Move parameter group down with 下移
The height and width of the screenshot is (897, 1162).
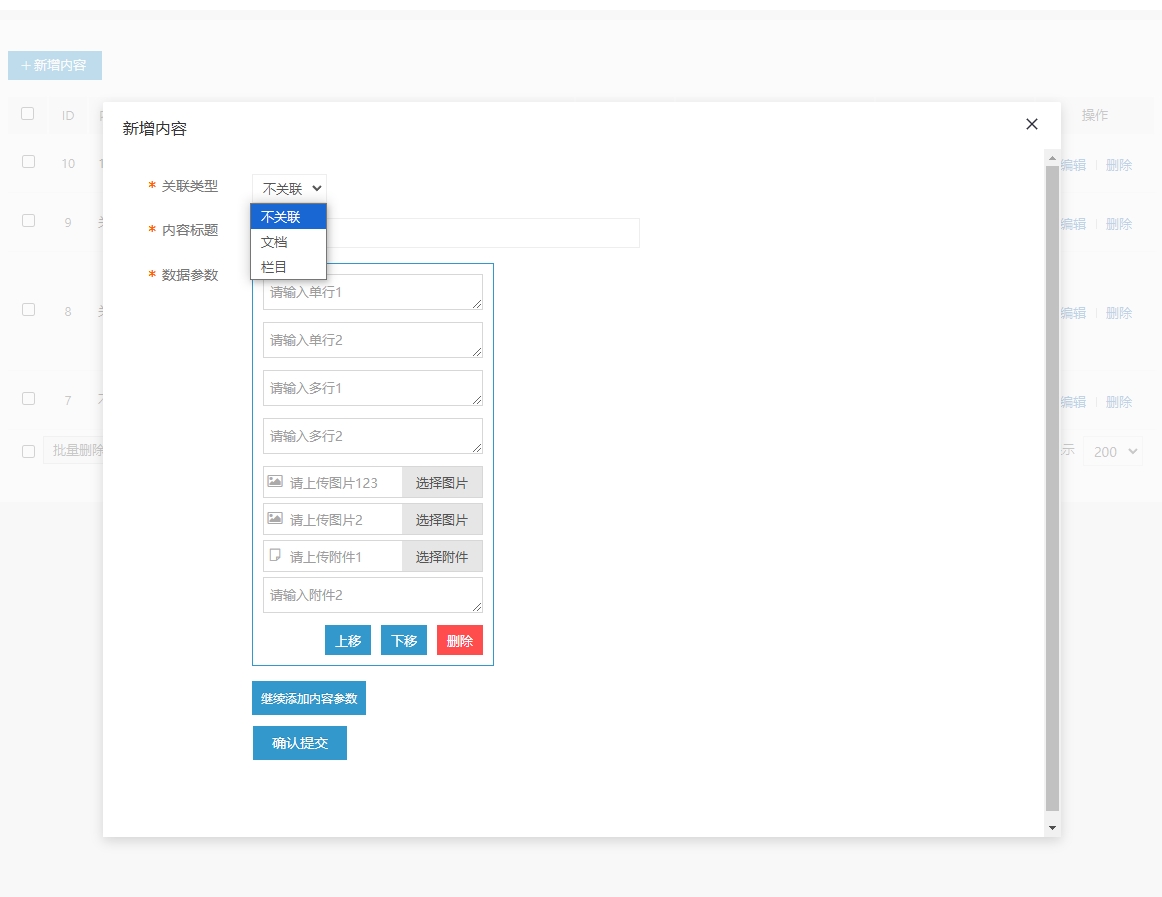pyautogui.click(x=404, y=641)
